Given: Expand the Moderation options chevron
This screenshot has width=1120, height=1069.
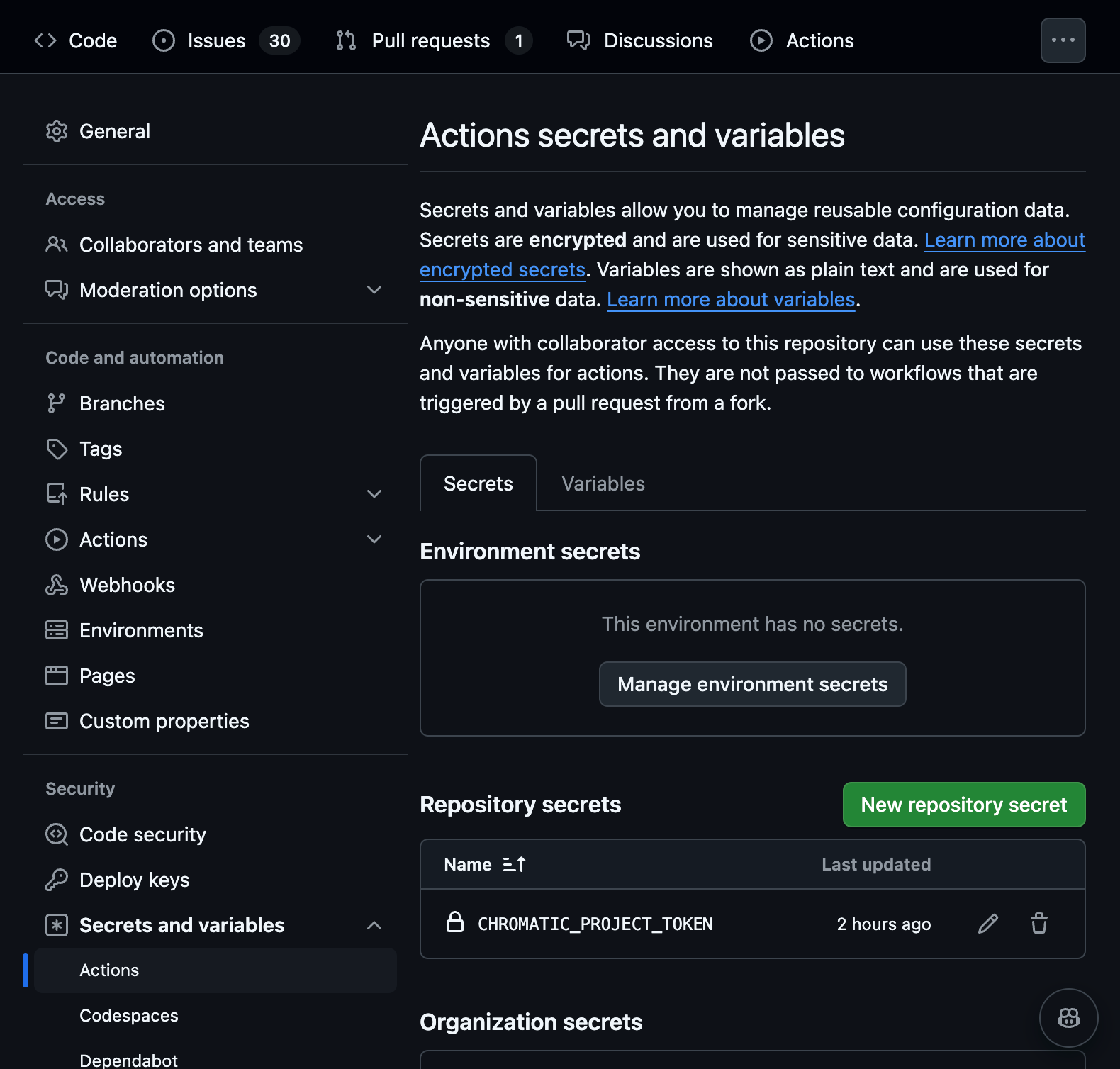Looking at the screenshot, I should coord(374,290).
